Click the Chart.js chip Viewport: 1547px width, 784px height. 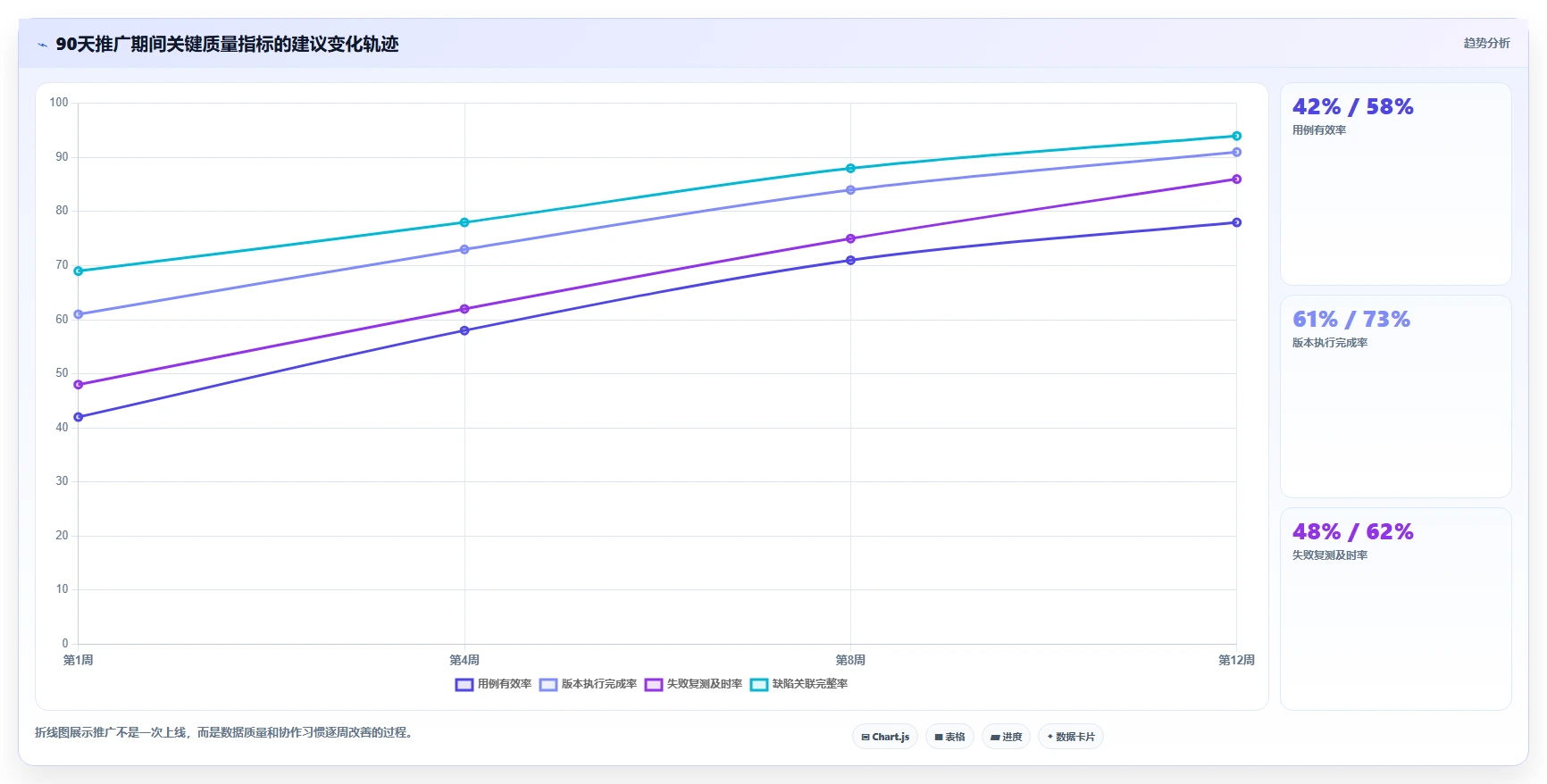coord(885,737)
